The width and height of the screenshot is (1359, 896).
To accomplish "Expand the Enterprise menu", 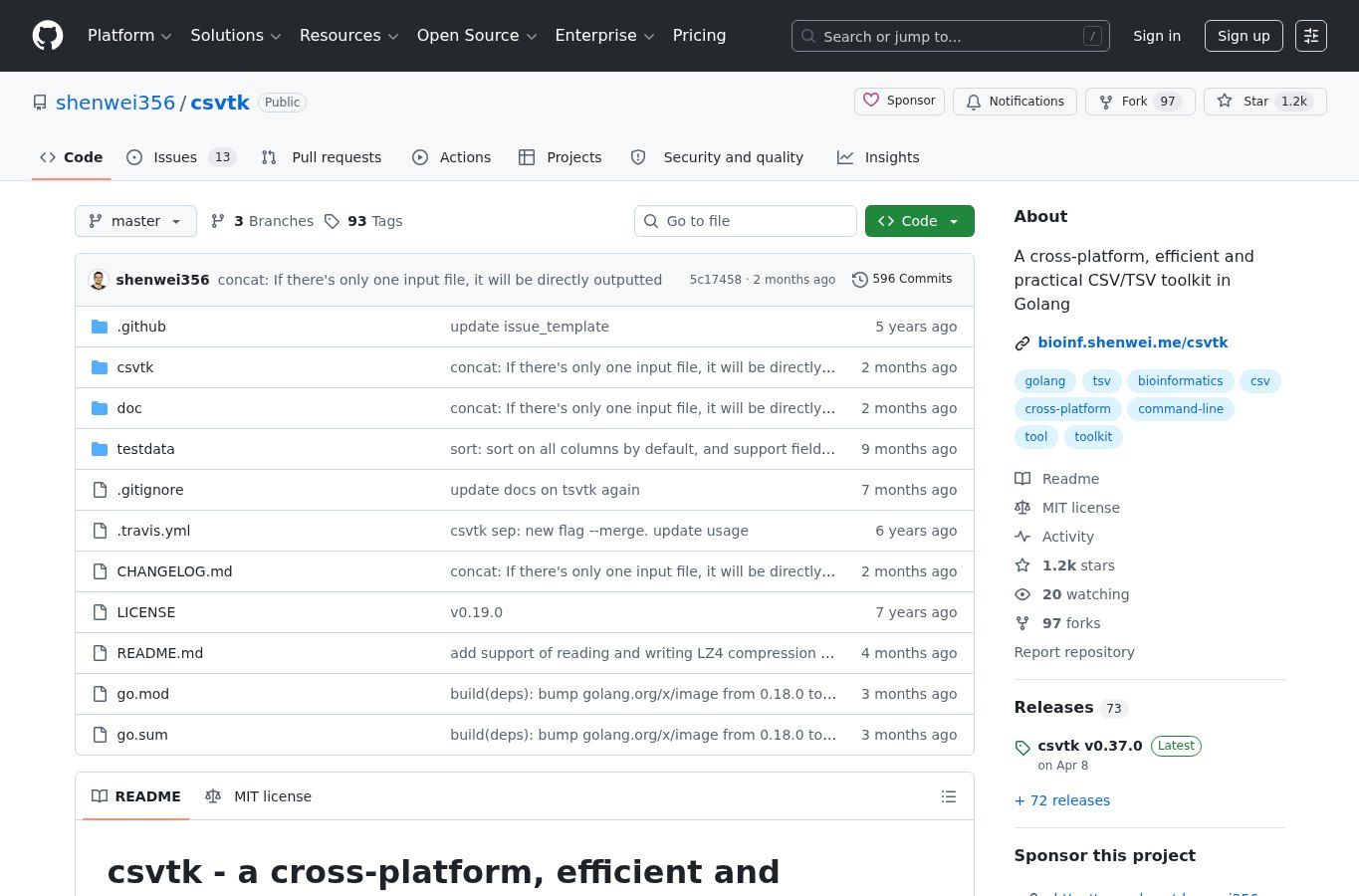I will click(604, 36).
